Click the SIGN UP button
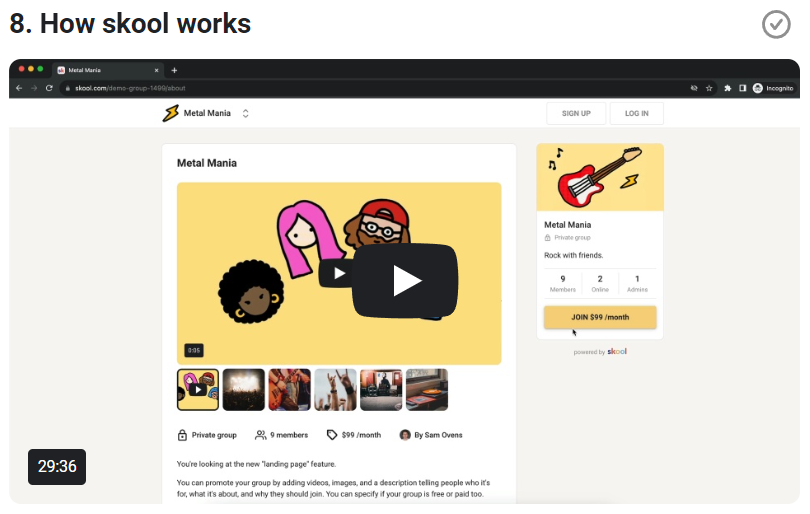The height and width of the screenshot is (514, 810). coord(576,114)
